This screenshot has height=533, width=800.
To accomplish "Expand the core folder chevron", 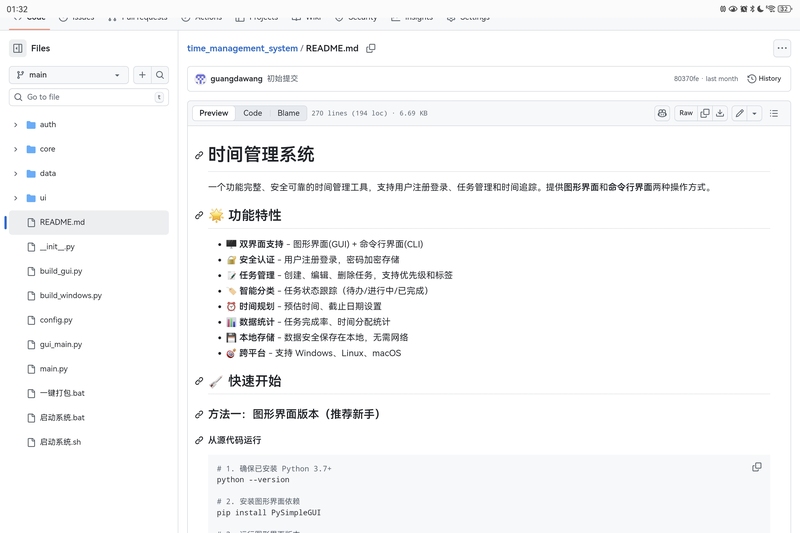I will coord(16,149).
